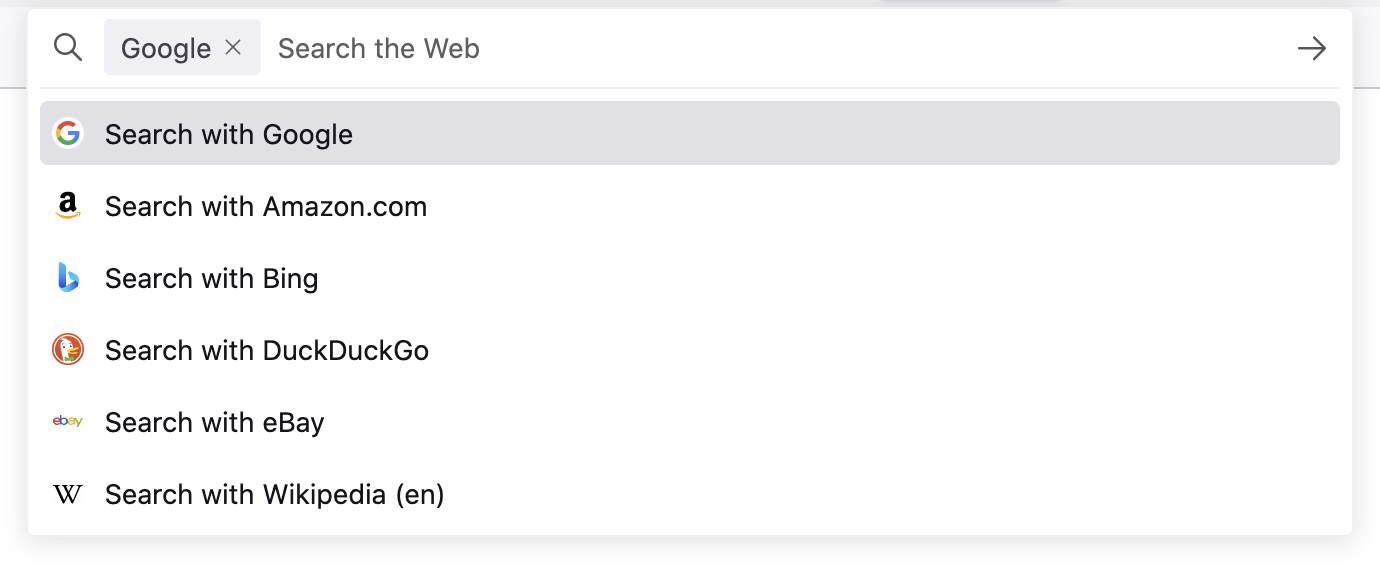Select Search with DuckDuckGo text

coord(267,350)
